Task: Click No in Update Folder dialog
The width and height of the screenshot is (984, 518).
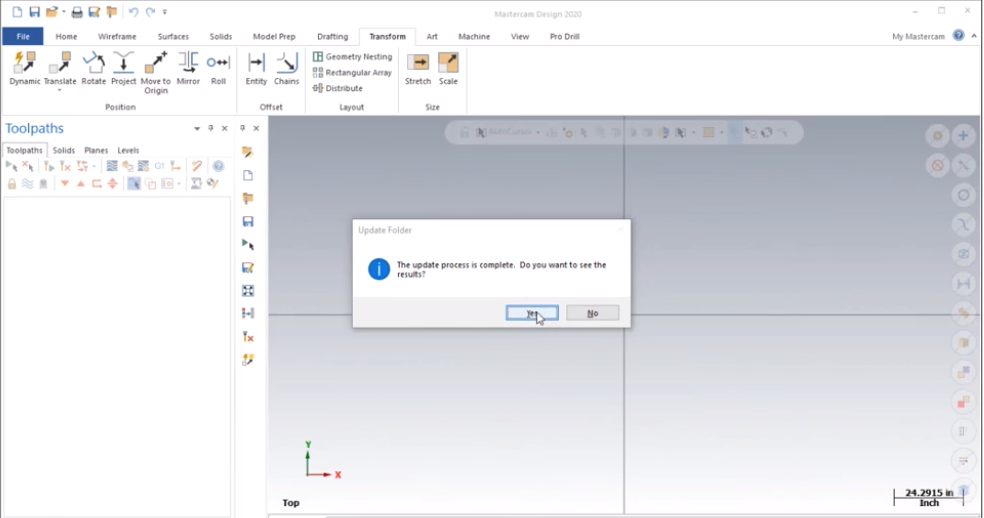Action: [x=592, y=313]
